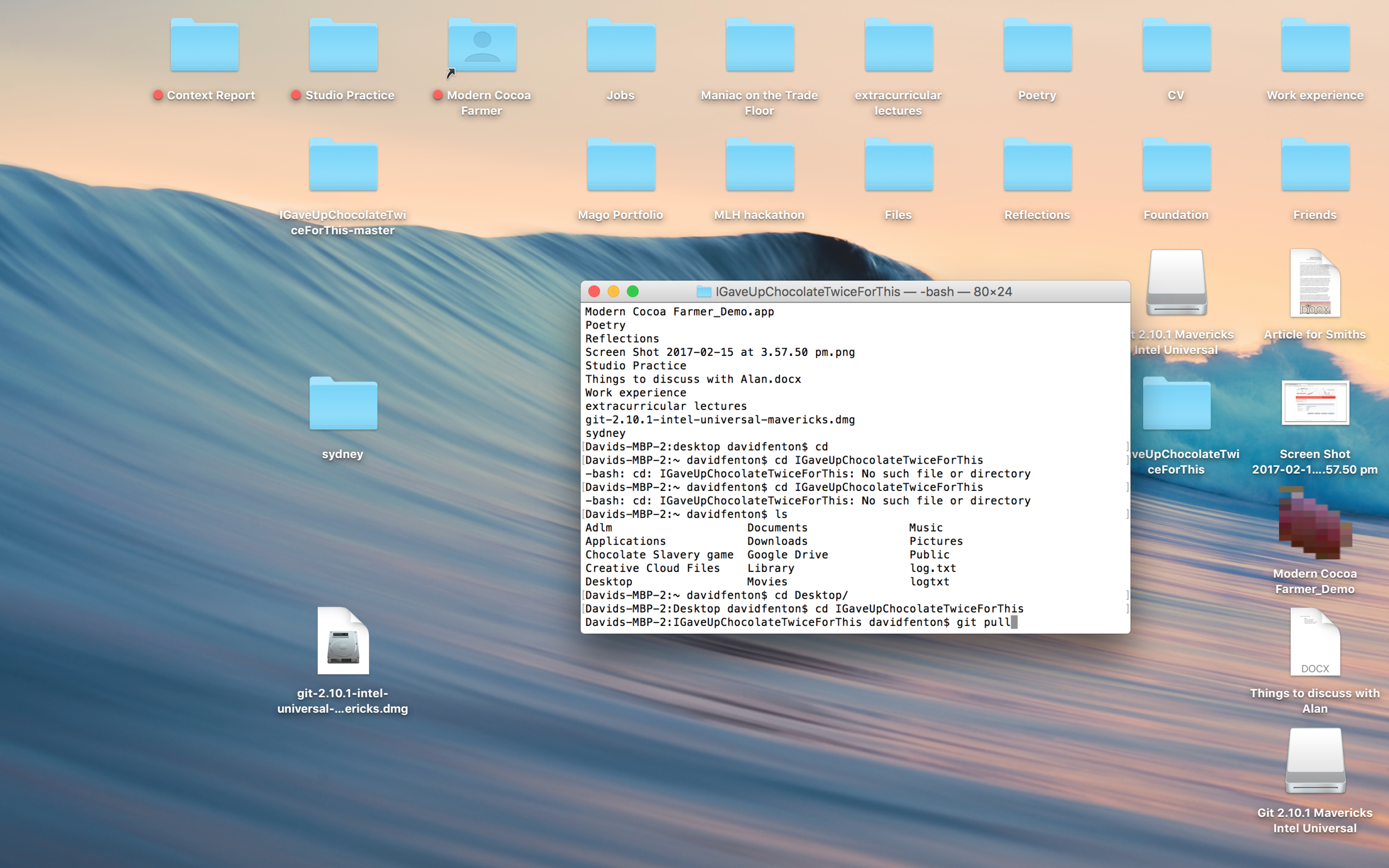Select the sydney folder icon

[343, 405]
